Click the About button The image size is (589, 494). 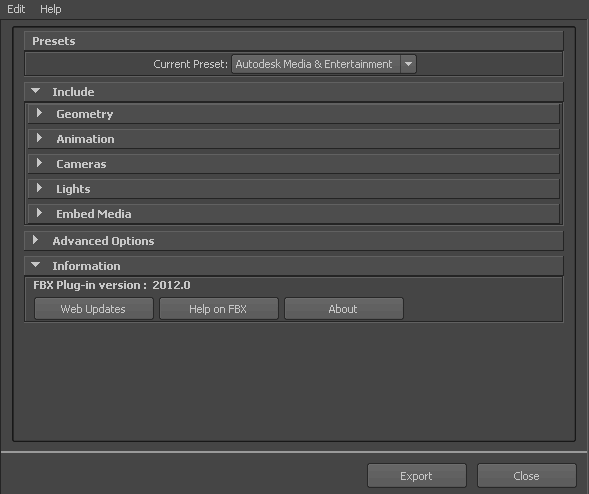(344, 309)
